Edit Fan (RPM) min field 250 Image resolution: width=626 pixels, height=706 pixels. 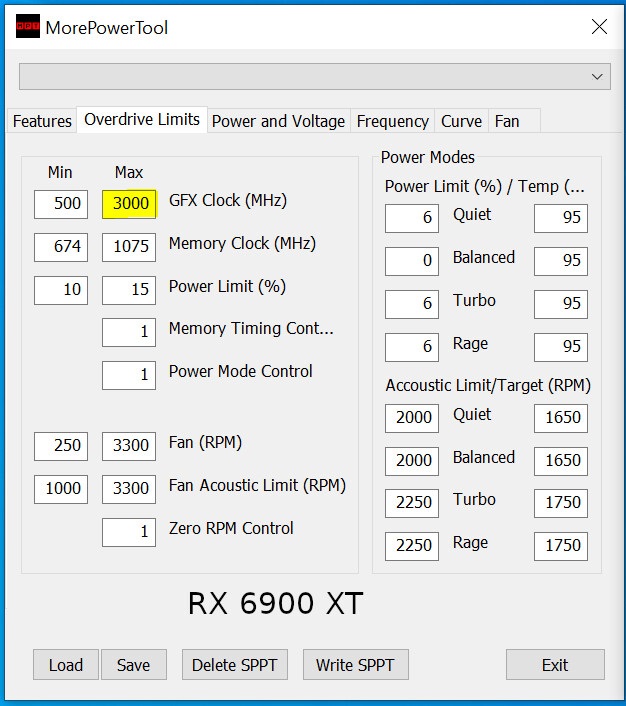(x=61, y=446)
